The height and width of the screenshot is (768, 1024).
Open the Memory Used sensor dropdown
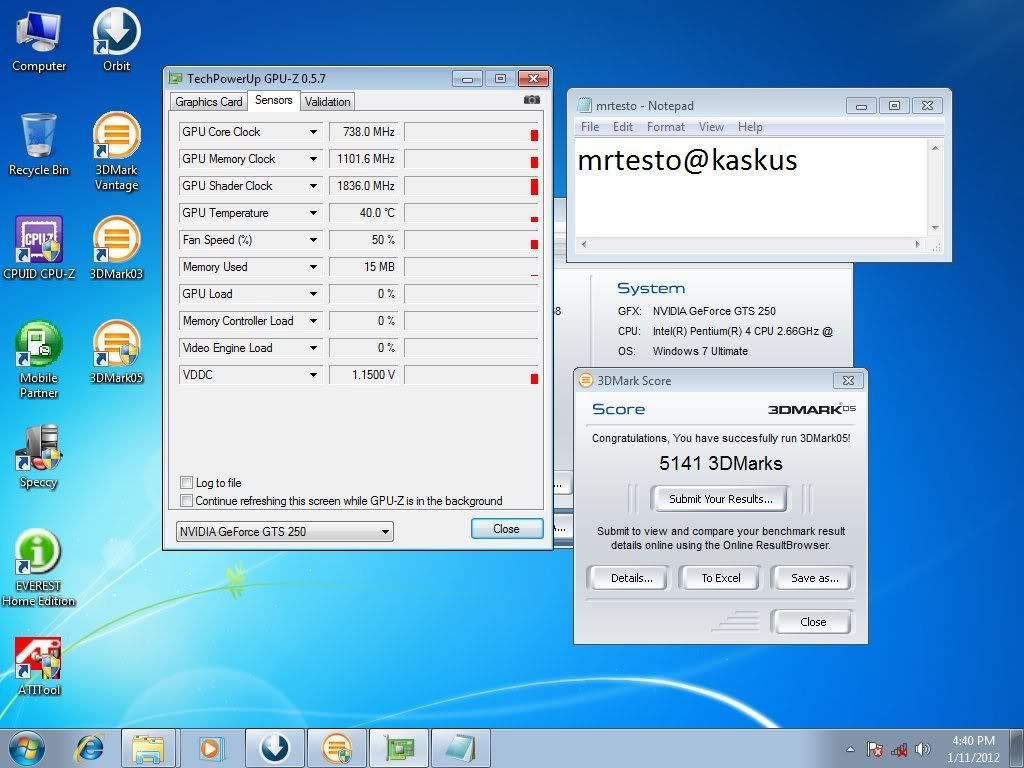point(313,267)
